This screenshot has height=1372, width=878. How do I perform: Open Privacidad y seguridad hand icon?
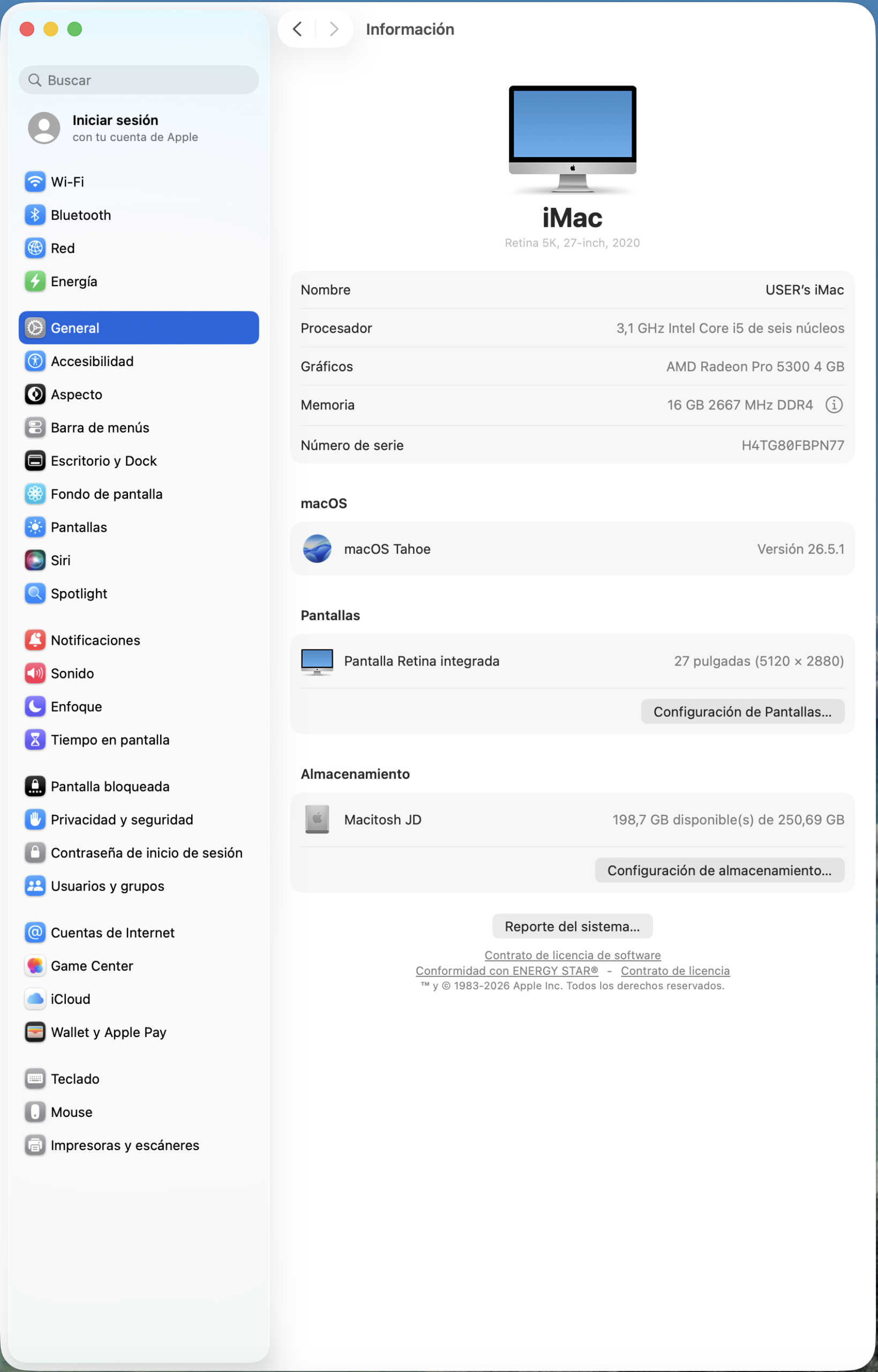click(35, 819)
